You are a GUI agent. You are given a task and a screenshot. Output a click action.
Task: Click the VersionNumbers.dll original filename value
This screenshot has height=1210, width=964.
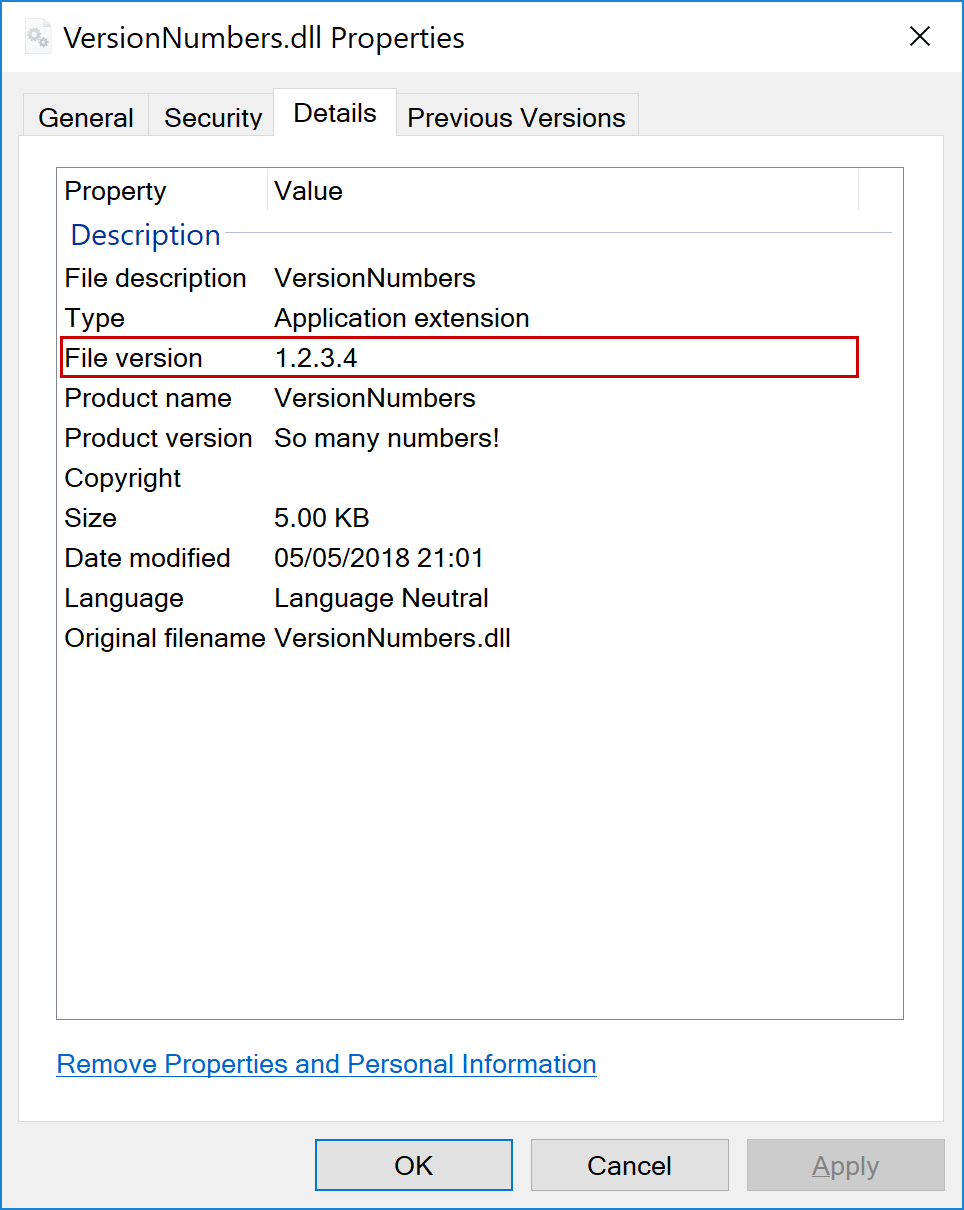coord(393,638)
